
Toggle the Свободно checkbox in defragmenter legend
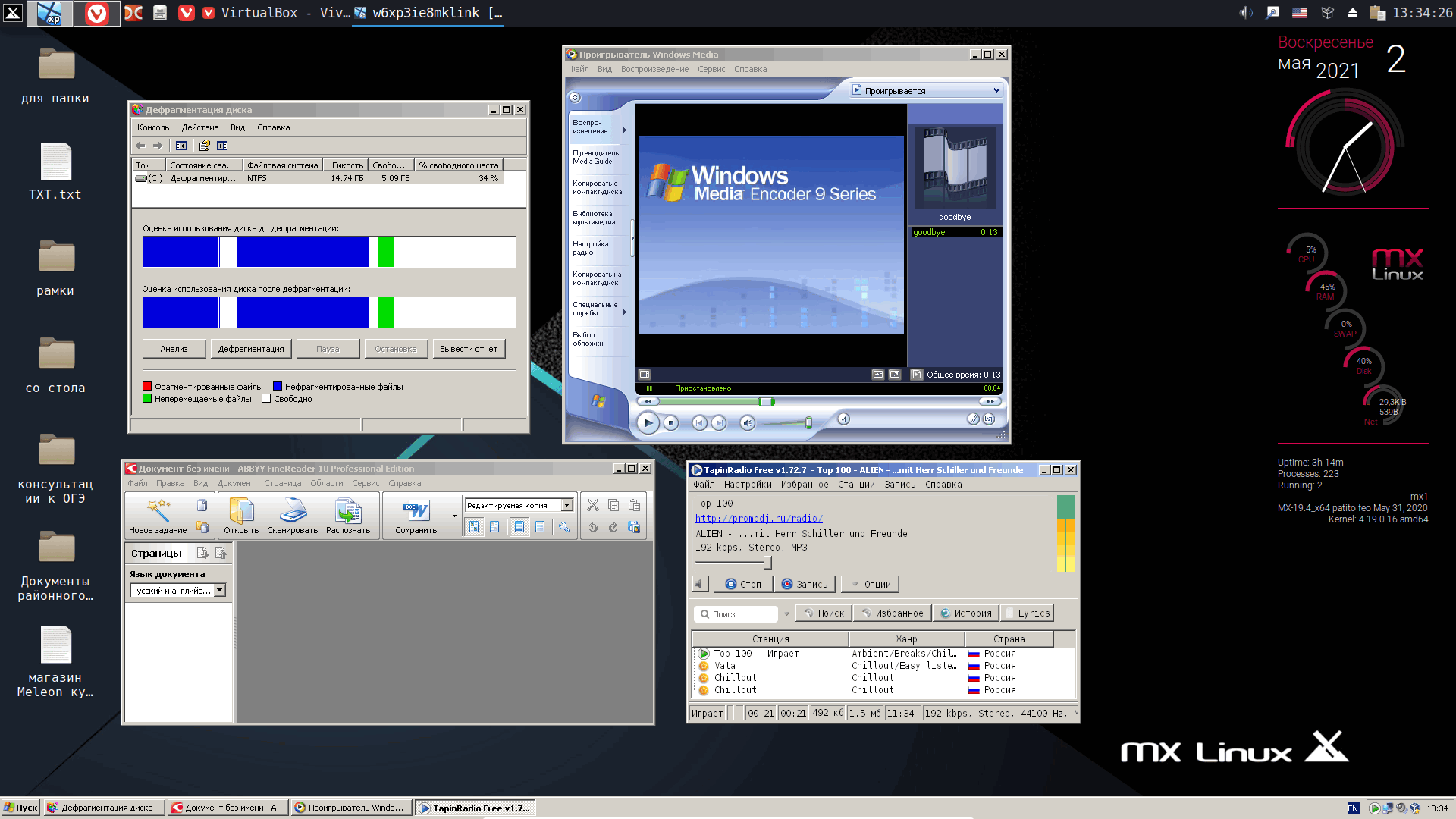click(x=266, y=398)
